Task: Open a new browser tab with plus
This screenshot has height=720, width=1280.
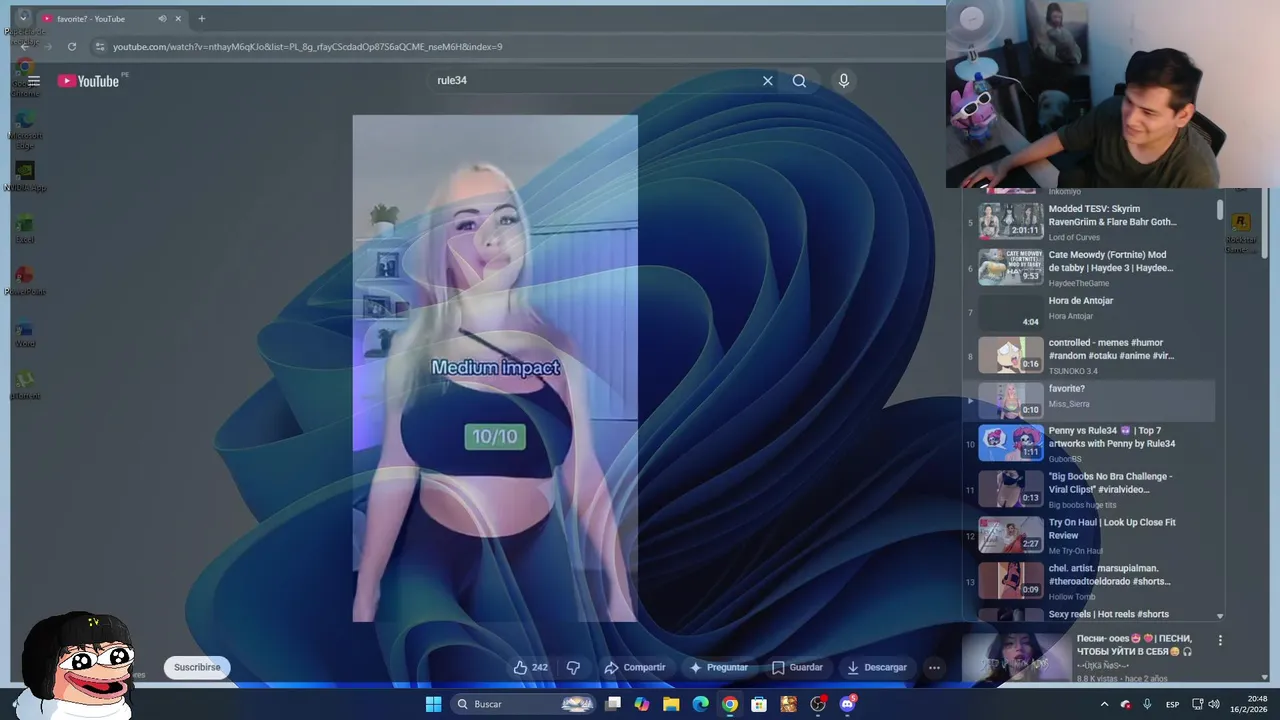Action: [x=202, y=19]
